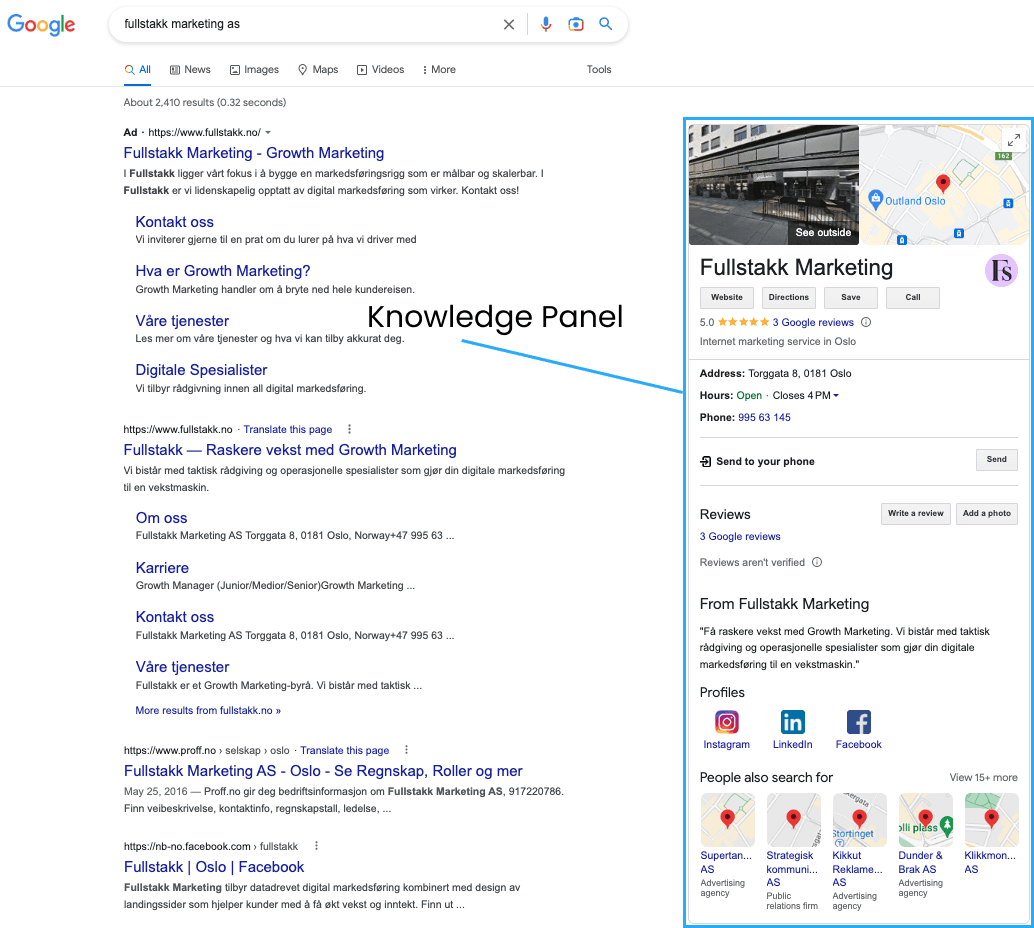
Task: Click the Website button in the knowledge panel
Action: 727,297
